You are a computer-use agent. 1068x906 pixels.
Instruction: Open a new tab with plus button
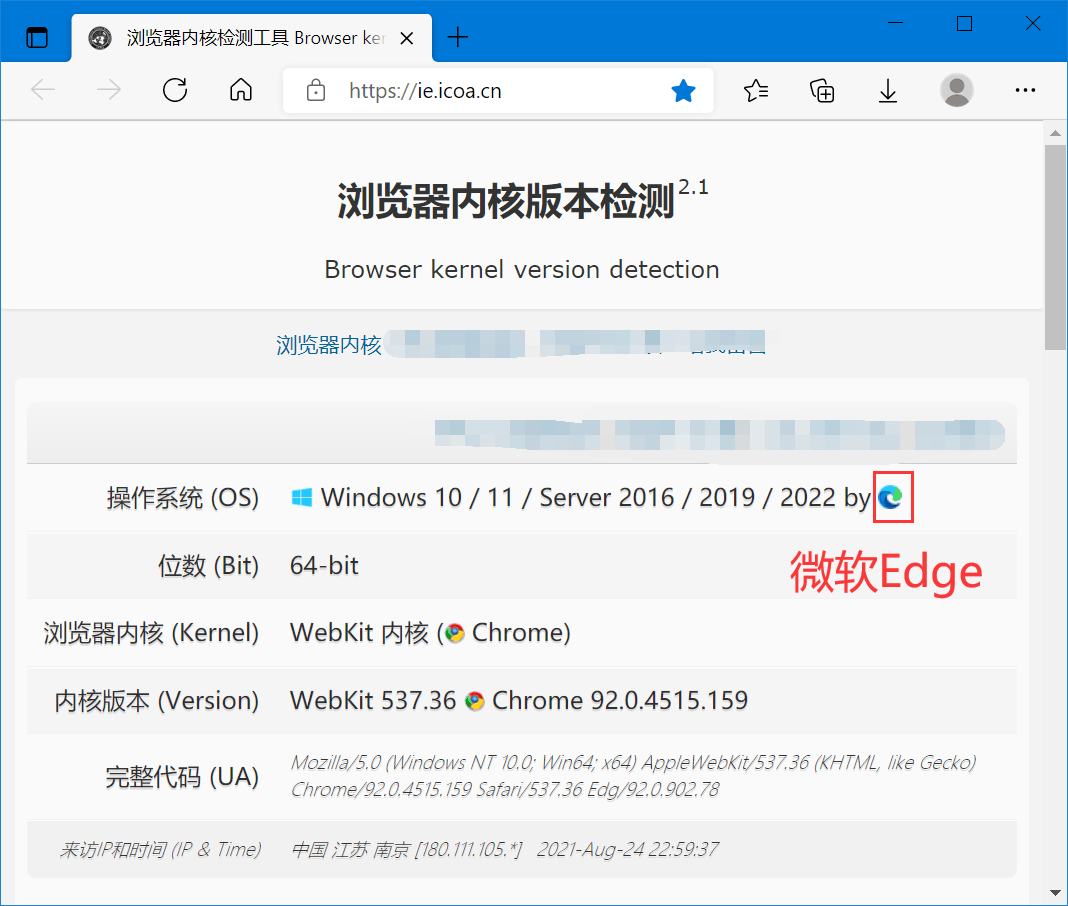click(458, 37)
